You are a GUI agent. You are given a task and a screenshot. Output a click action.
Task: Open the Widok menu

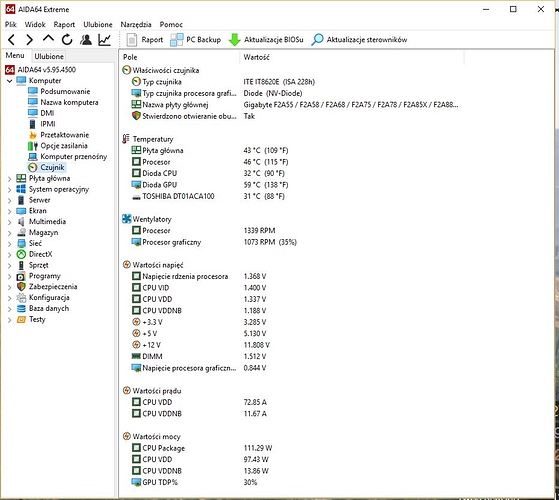[x=35, y=25]
